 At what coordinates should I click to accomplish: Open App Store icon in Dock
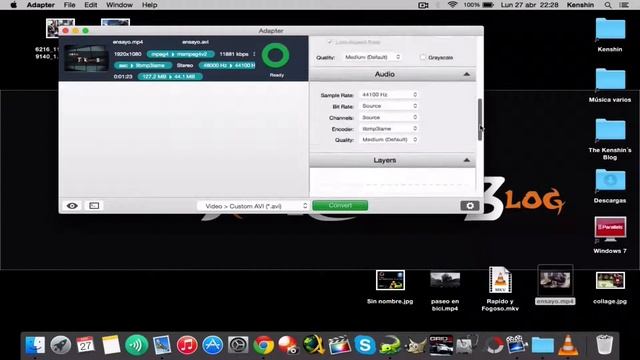click(x=213, y=345)
